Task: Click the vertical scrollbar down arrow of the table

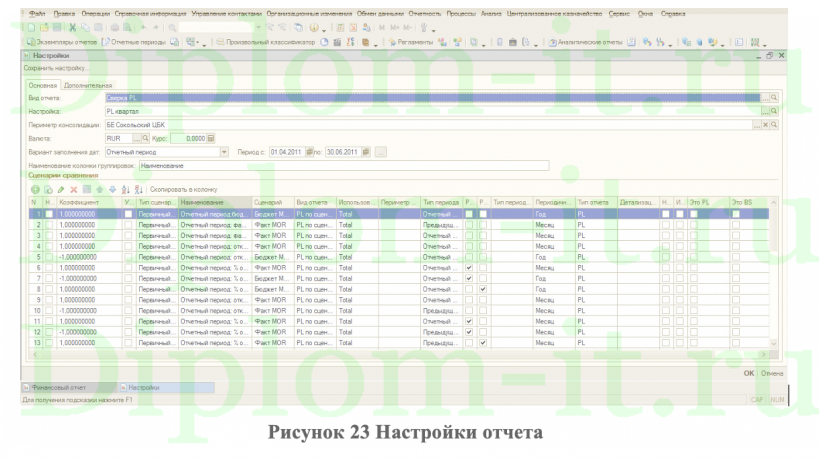Action: [774, 344]
